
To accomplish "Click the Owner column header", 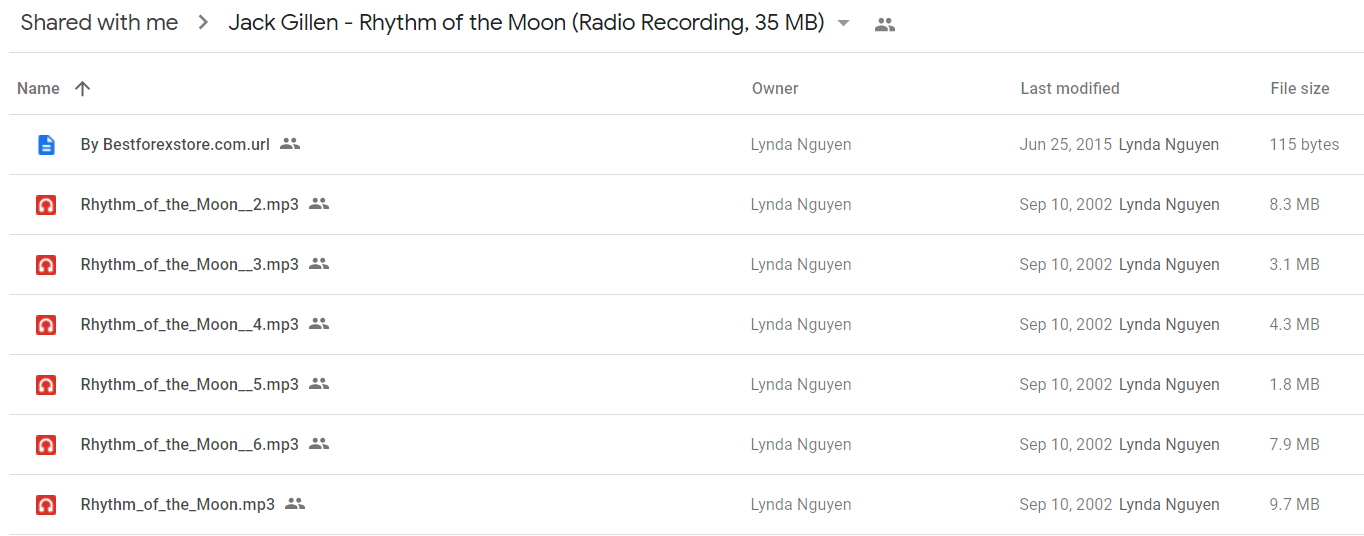I will [775, 88].
